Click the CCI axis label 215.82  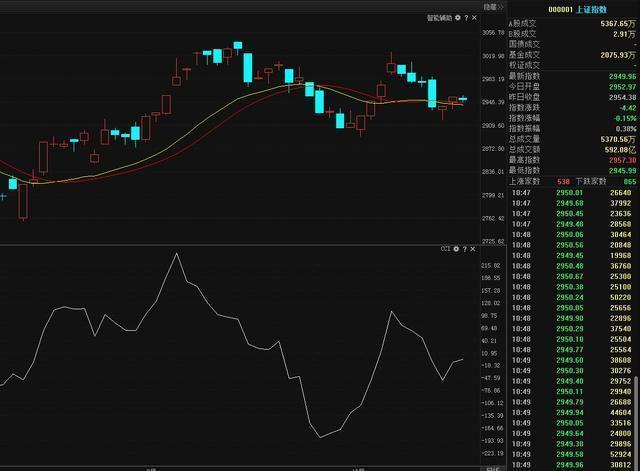(491, 266)
